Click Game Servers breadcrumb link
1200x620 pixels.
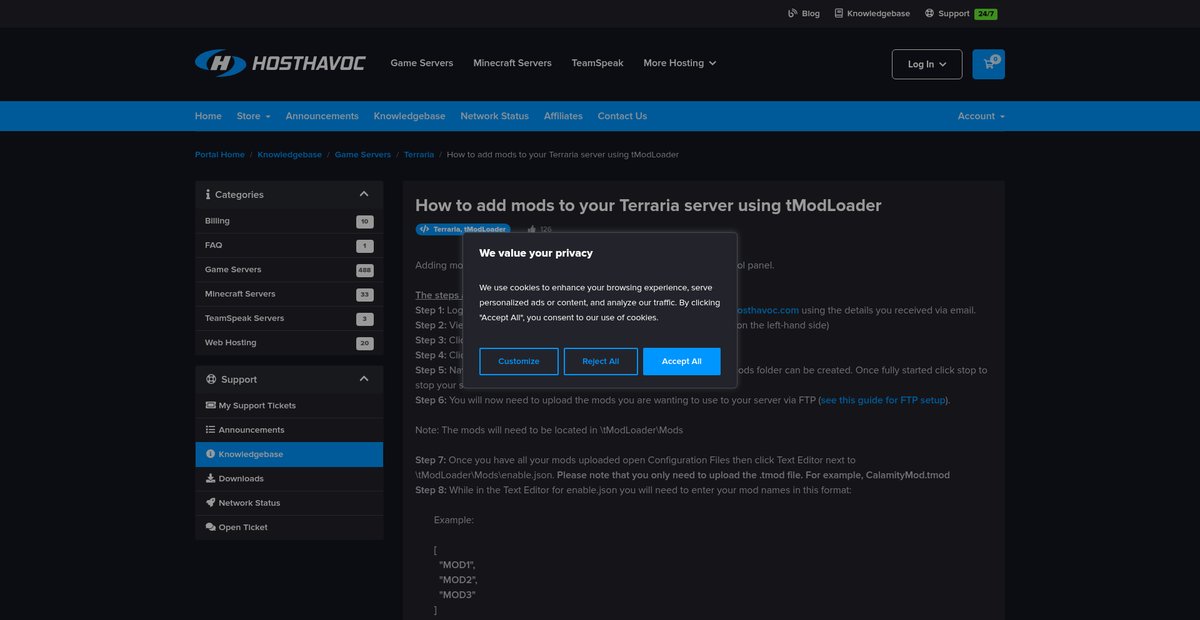point(363,155)
